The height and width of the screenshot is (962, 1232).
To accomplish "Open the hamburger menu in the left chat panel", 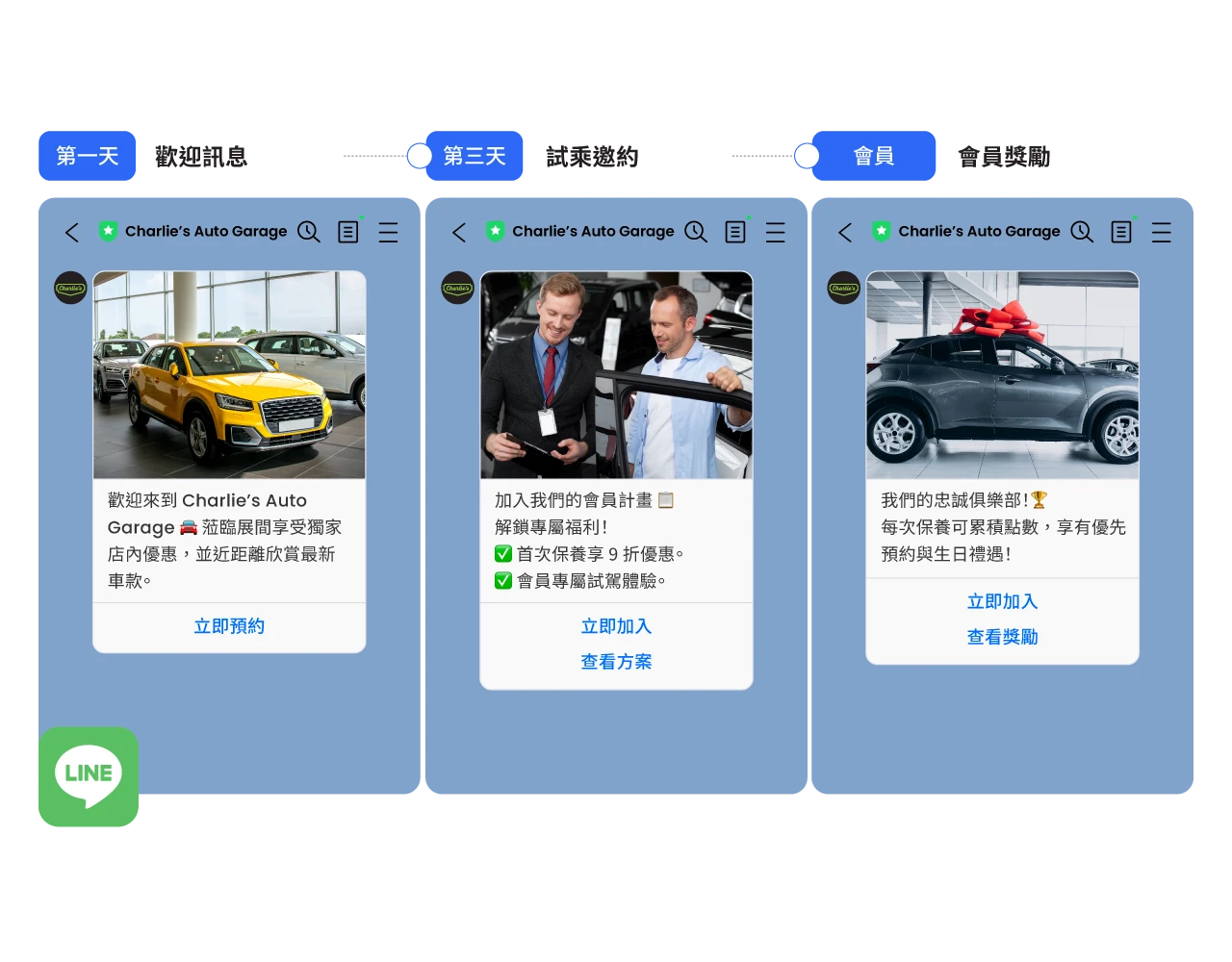I will click(388, 232).
